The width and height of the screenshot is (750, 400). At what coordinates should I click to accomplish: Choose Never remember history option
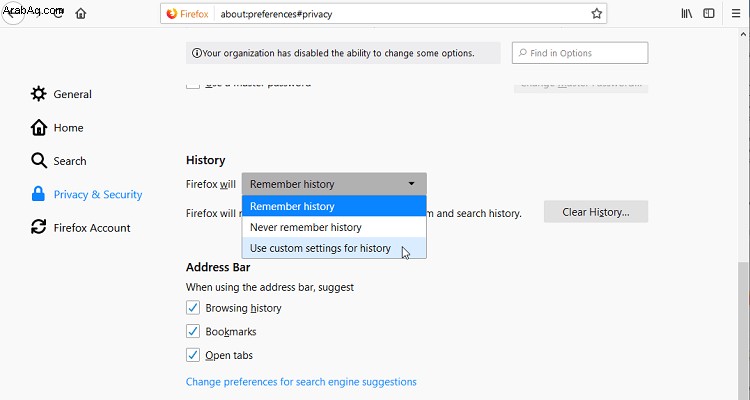click(334, 227)
